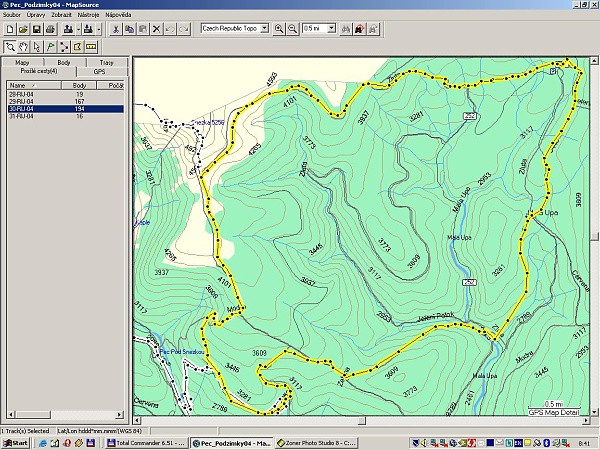Switch to the Body tab

tap(64, 62)
